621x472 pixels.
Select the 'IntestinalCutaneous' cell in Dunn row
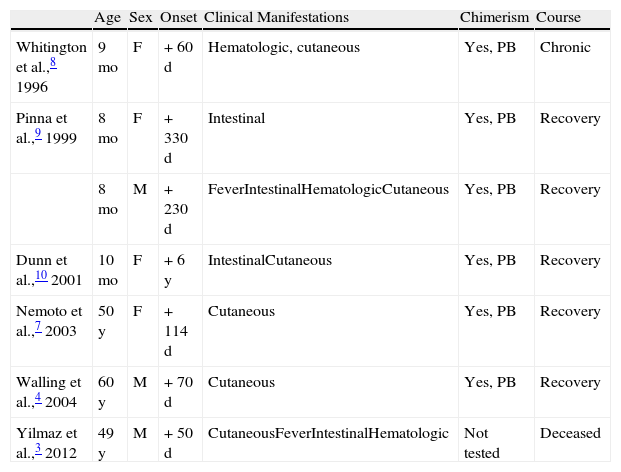[x=270, y=260]
